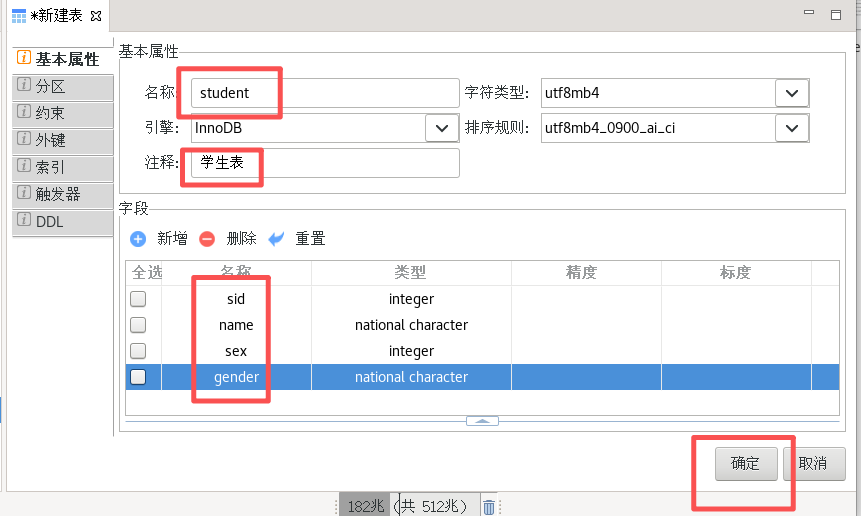
Task: Click the trash can icon in status bar
Action: 488,507
